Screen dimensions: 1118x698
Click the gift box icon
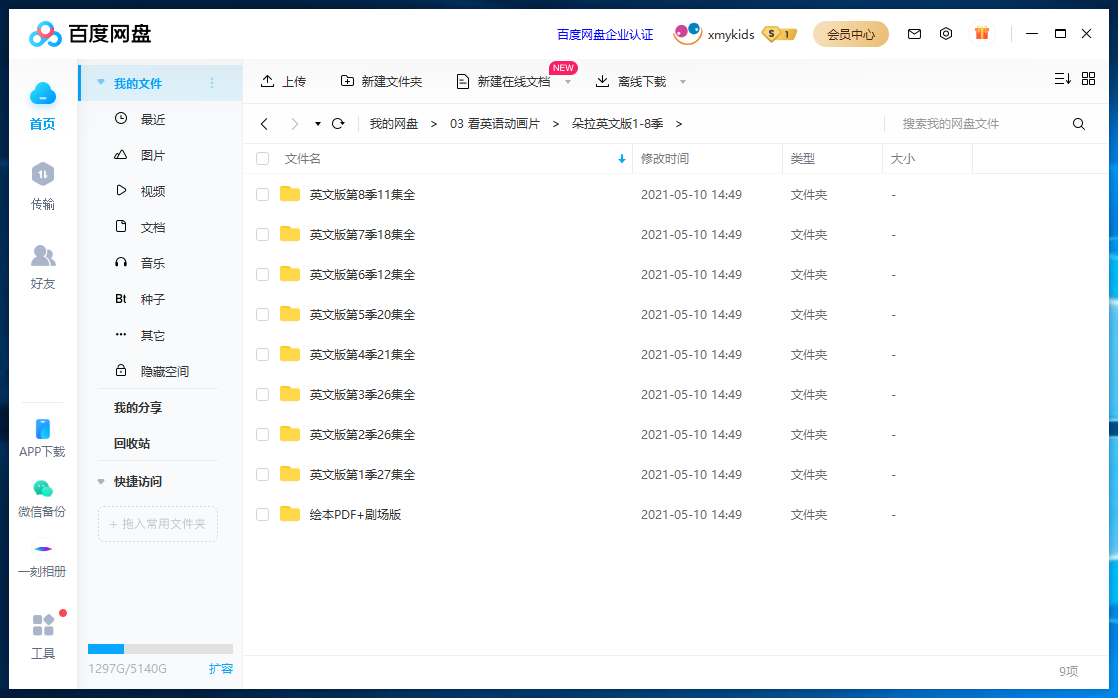pyautogui.click(x=982, y=33)
